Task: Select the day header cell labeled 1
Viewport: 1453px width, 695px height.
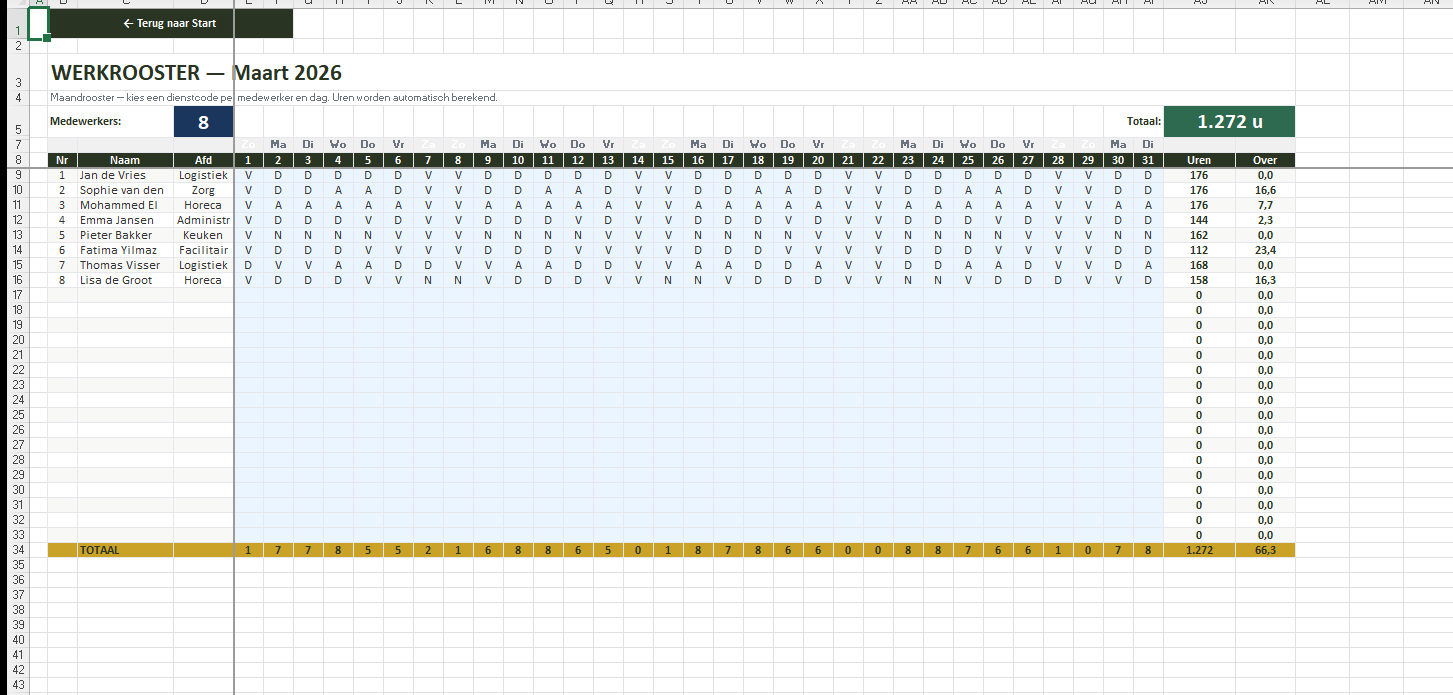Action: point(247,159)
